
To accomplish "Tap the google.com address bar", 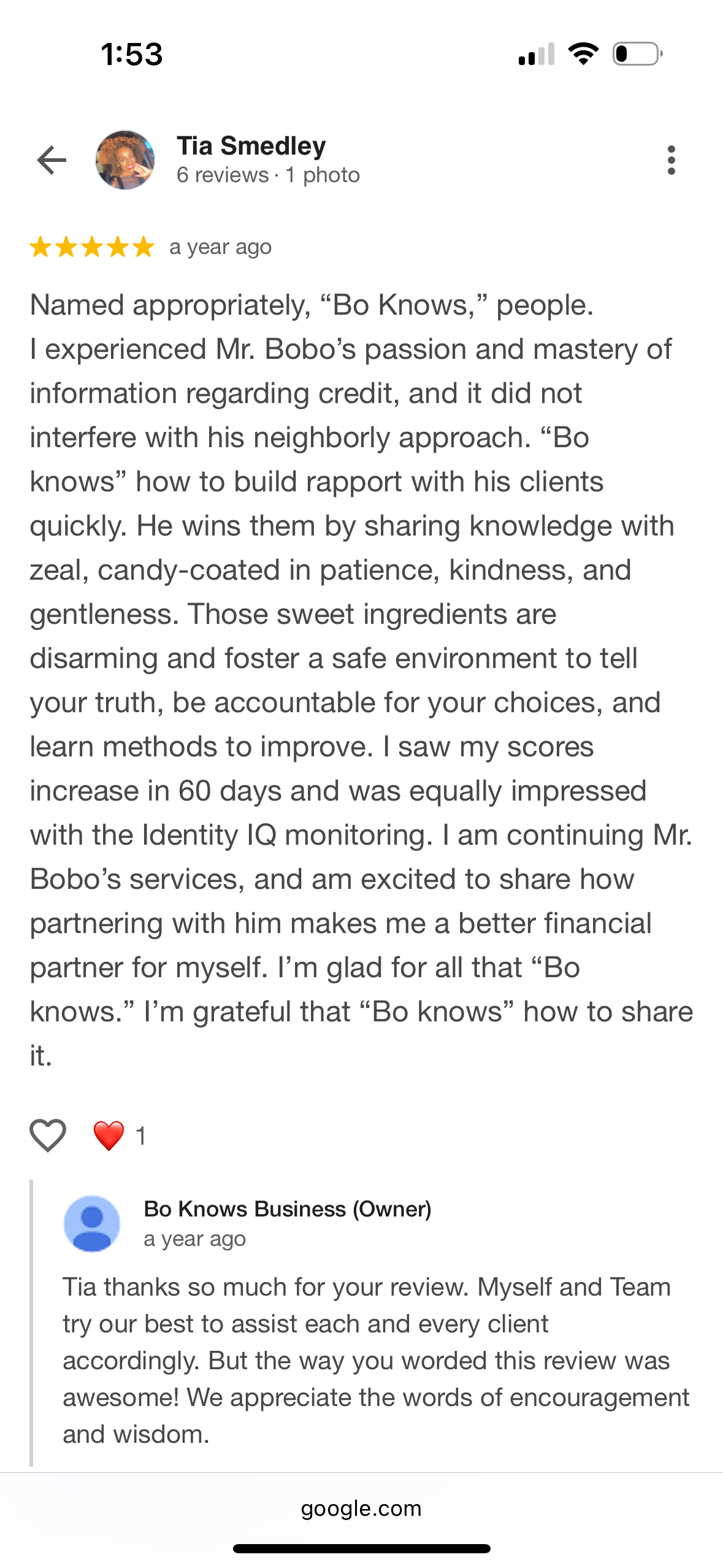I will click(361, 1508).
